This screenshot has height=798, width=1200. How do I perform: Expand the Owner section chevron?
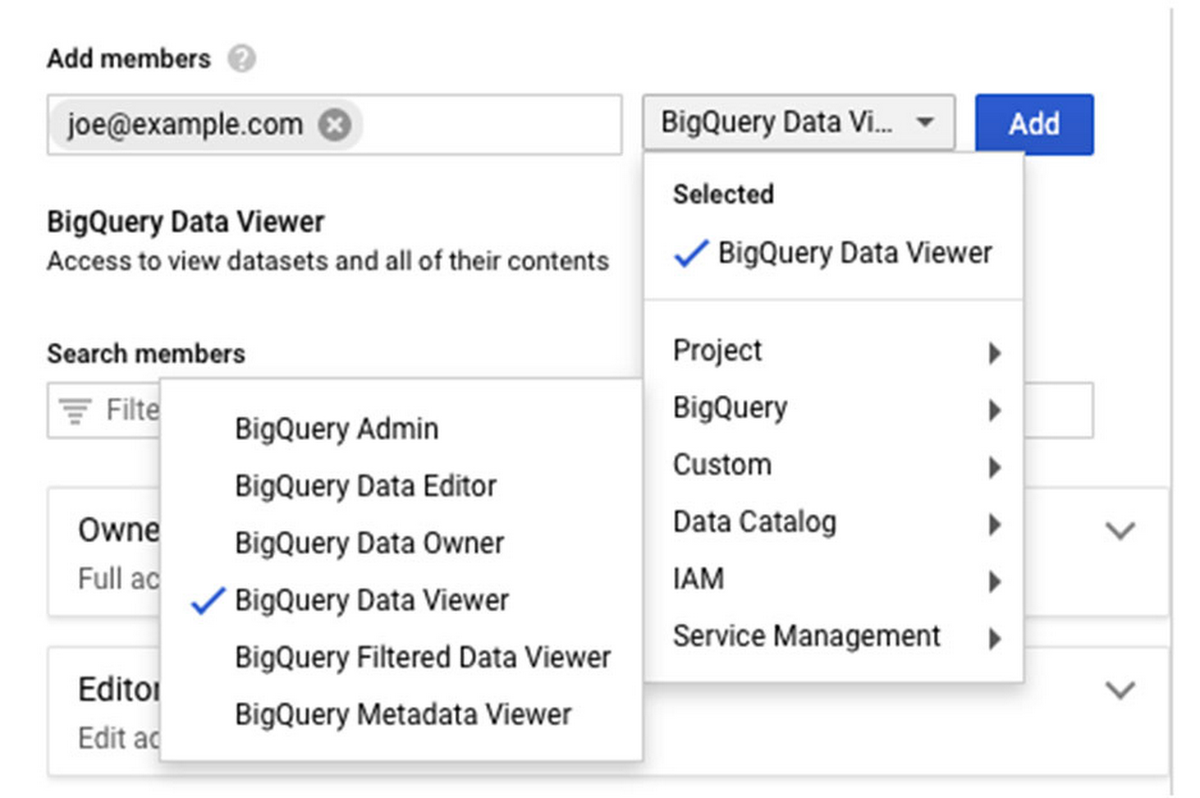tap(1121, 531)
